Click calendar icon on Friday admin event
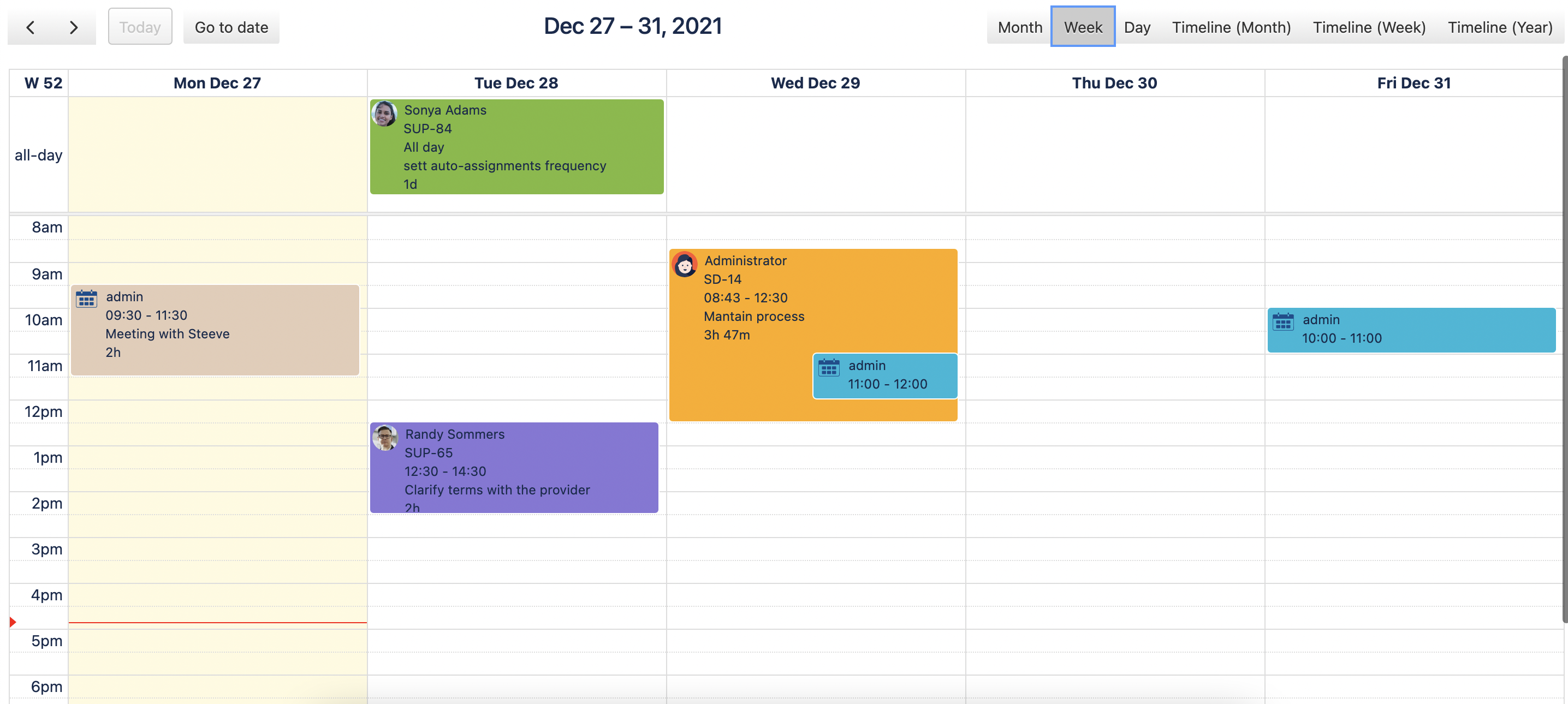This screenshot has width=1568, height=704. (x=1282, y=321)
